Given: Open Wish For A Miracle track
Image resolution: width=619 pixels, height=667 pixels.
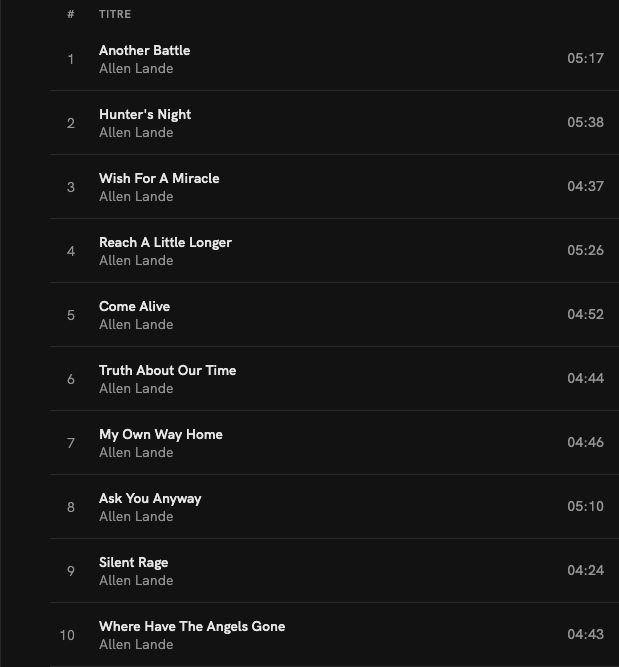Looking at the screenshot, I should [159, 178].
